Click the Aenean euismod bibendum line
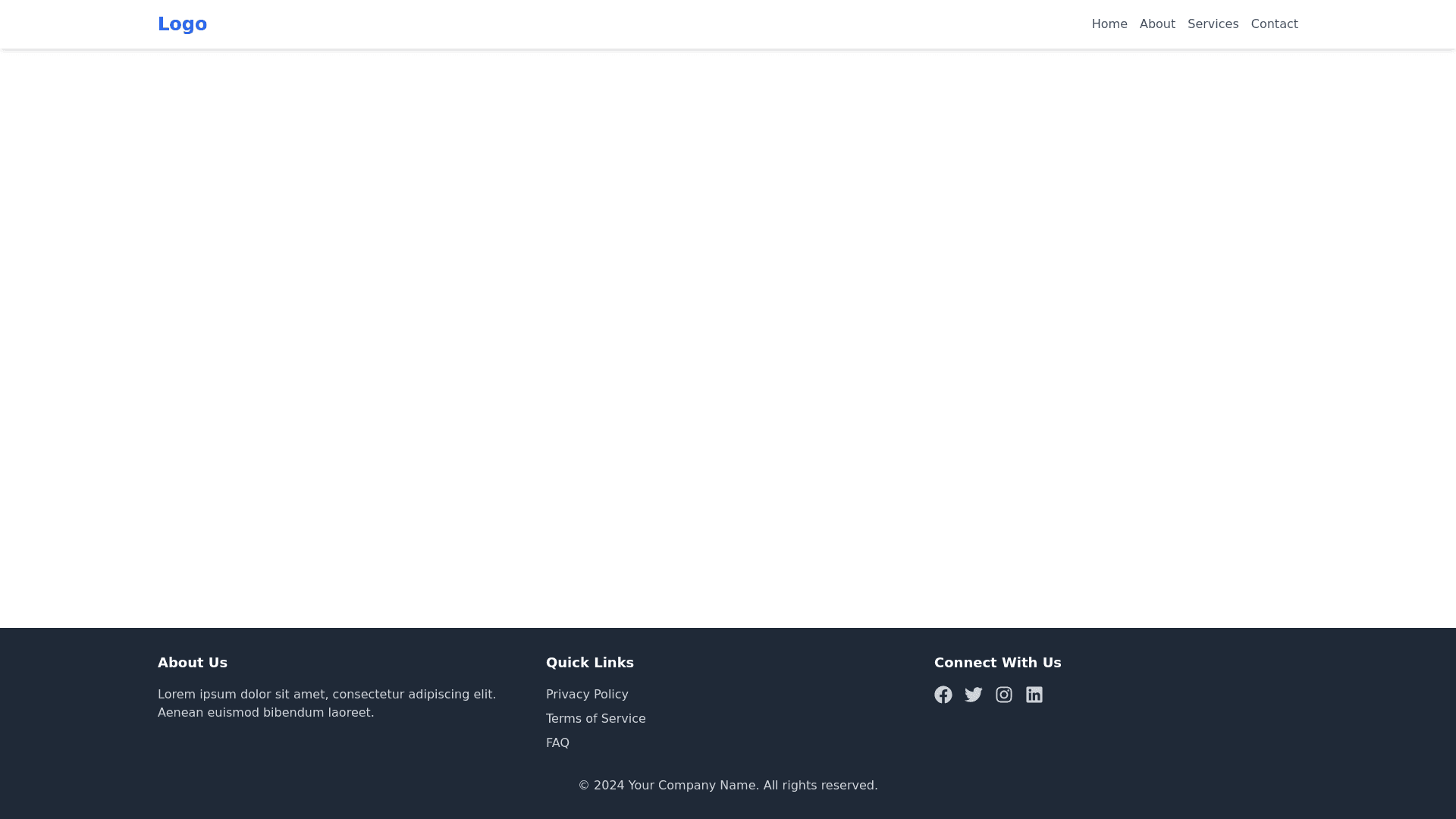The height and width of the screenshot is (819, 1456). tap(265, 713)
